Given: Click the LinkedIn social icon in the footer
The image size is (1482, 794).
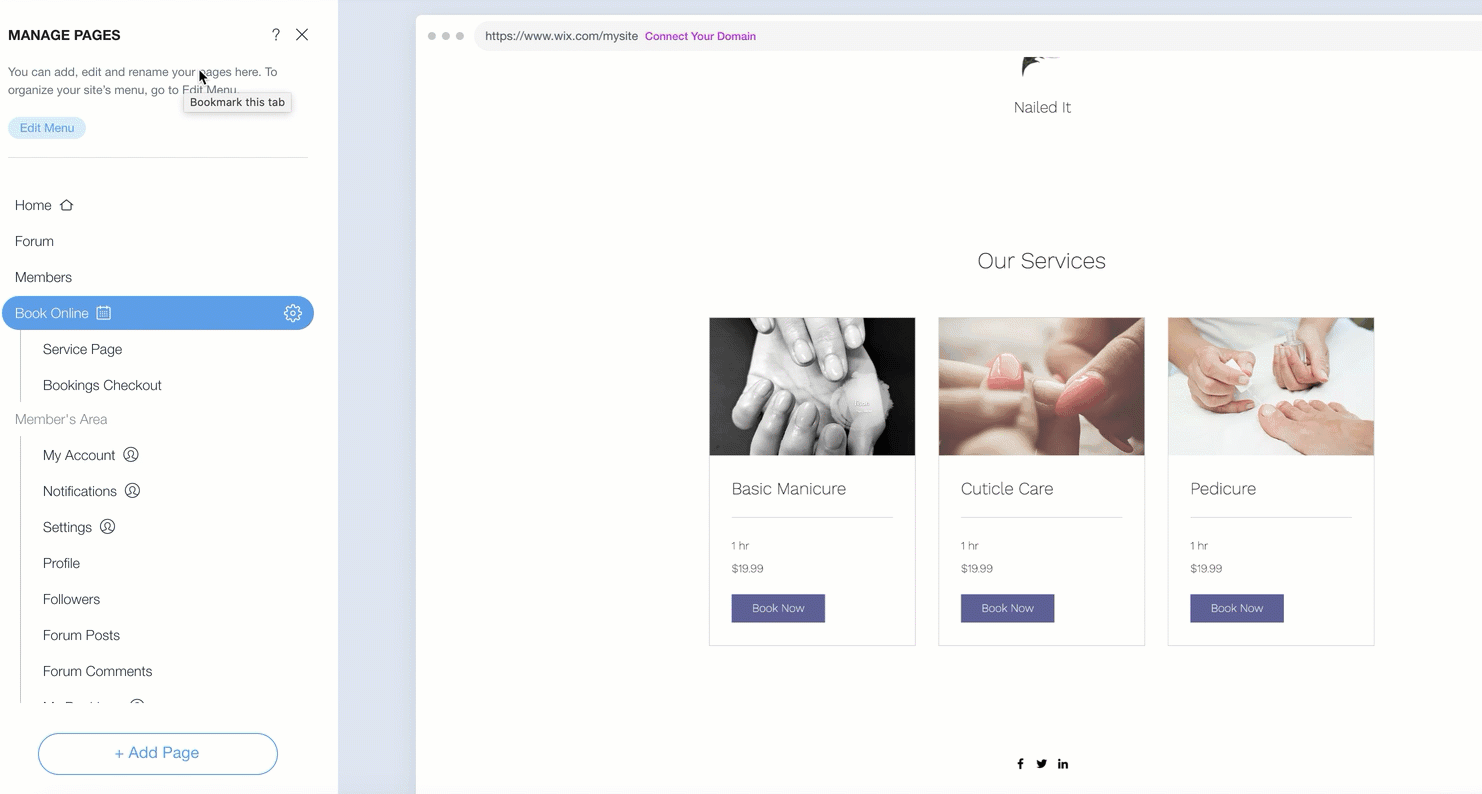Looking at the screenshot, I should 1063,764.
